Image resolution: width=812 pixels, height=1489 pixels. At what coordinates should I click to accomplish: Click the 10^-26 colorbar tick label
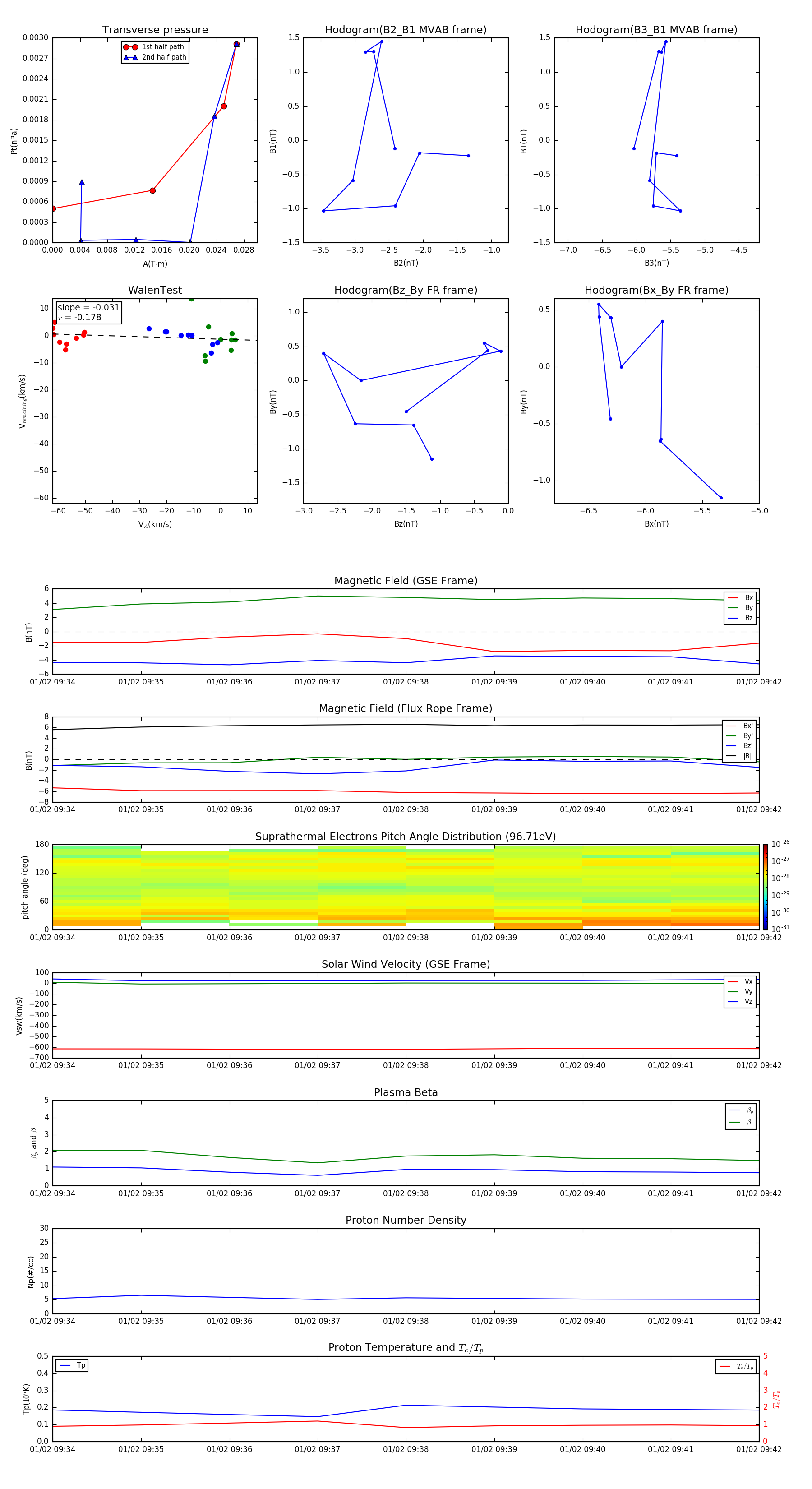[x=780, y=844]
